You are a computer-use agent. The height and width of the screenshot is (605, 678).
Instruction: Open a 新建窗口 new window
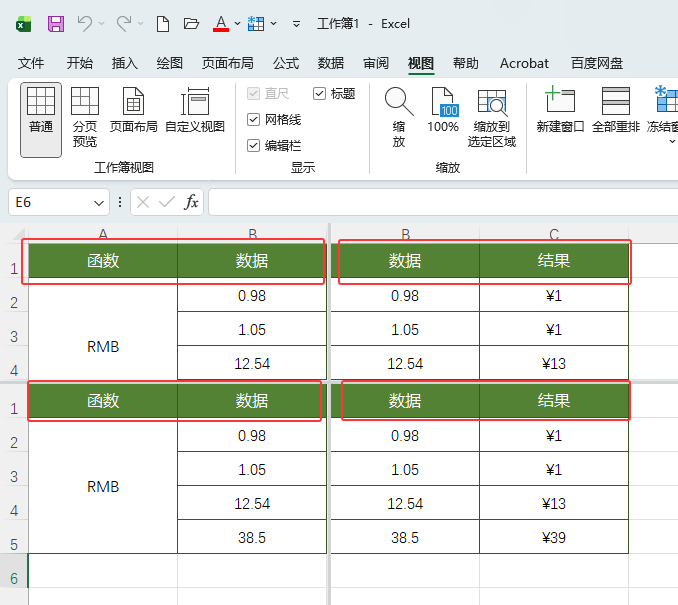[560, 109]
